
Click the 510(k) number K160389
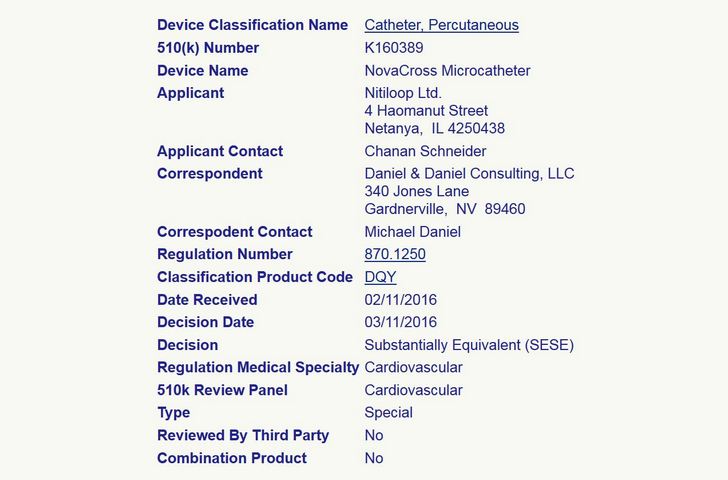point(394,48)
